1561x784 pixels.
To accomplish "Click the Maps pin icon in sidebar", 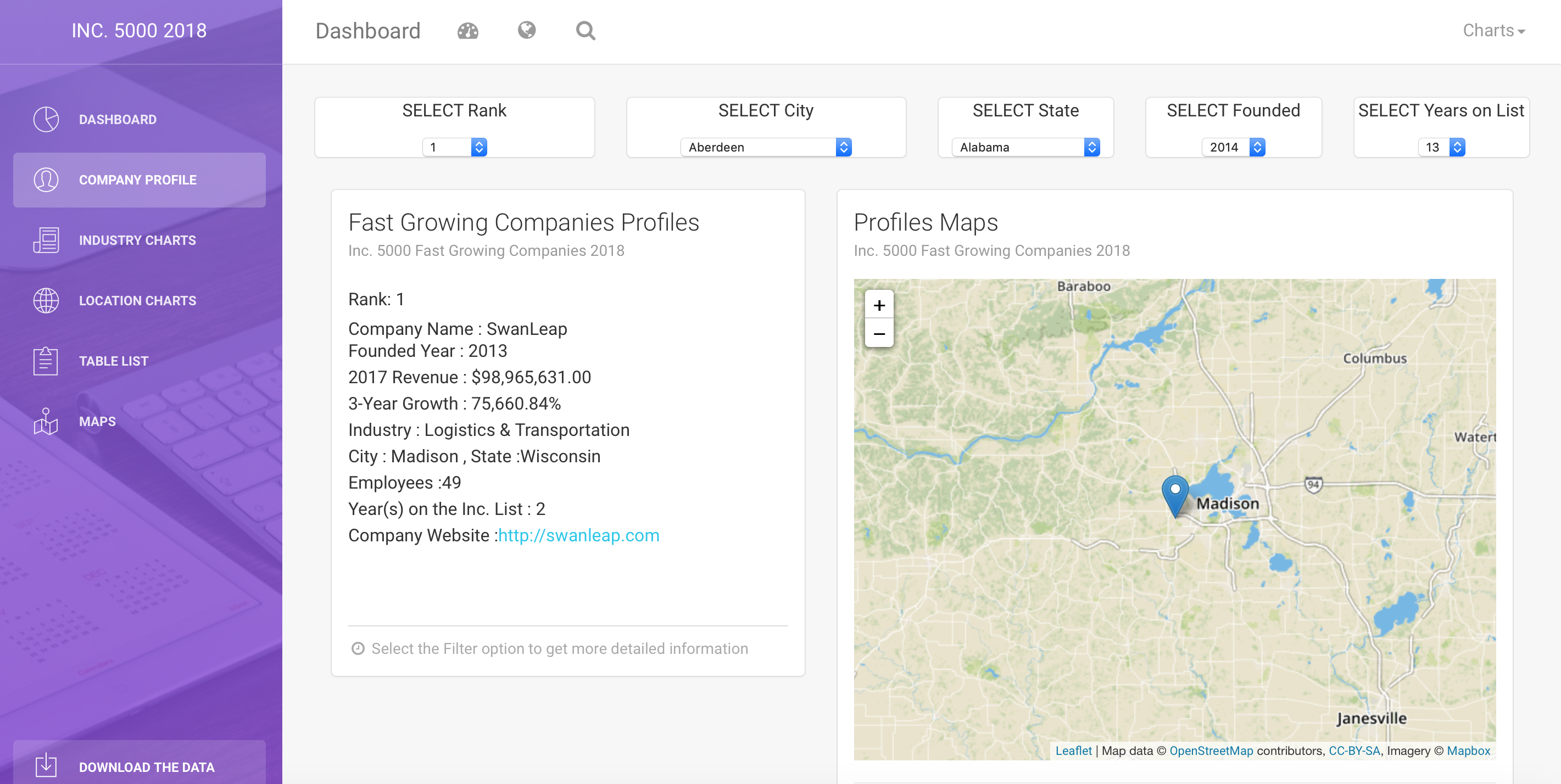I will pyautogui.click(x=46, y=421).
